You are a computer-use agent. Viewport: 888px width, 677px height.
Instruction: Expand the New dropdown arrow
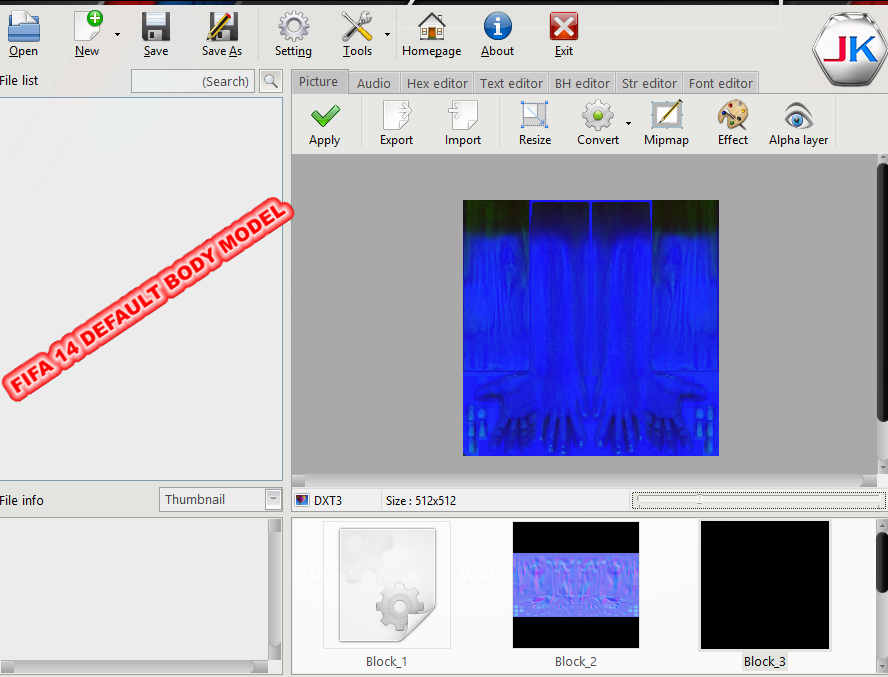pos(117,35)
